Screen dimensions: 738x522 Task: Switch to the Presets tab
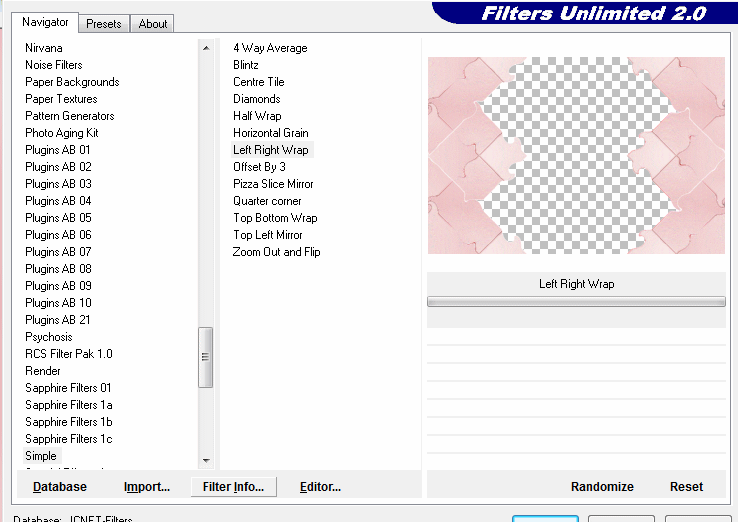(103, 23)
